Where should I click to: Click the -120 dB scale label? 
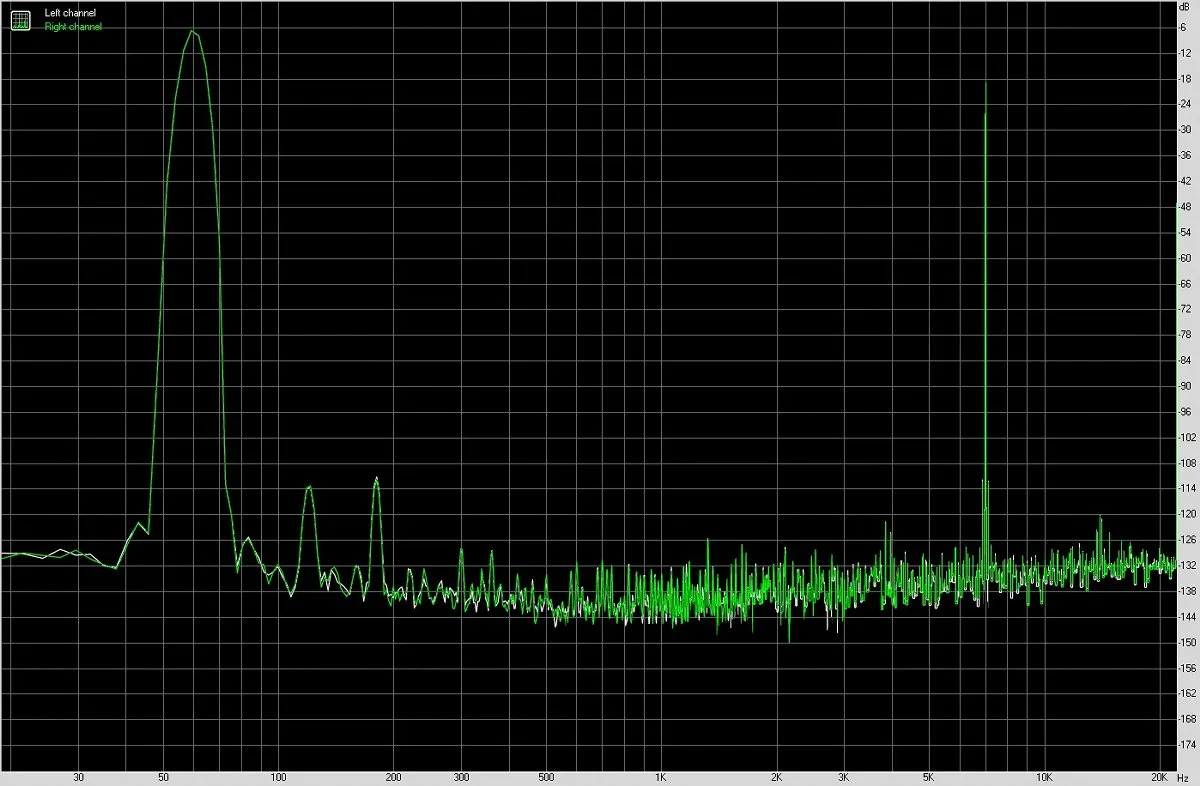click(x=1187, y=514)
